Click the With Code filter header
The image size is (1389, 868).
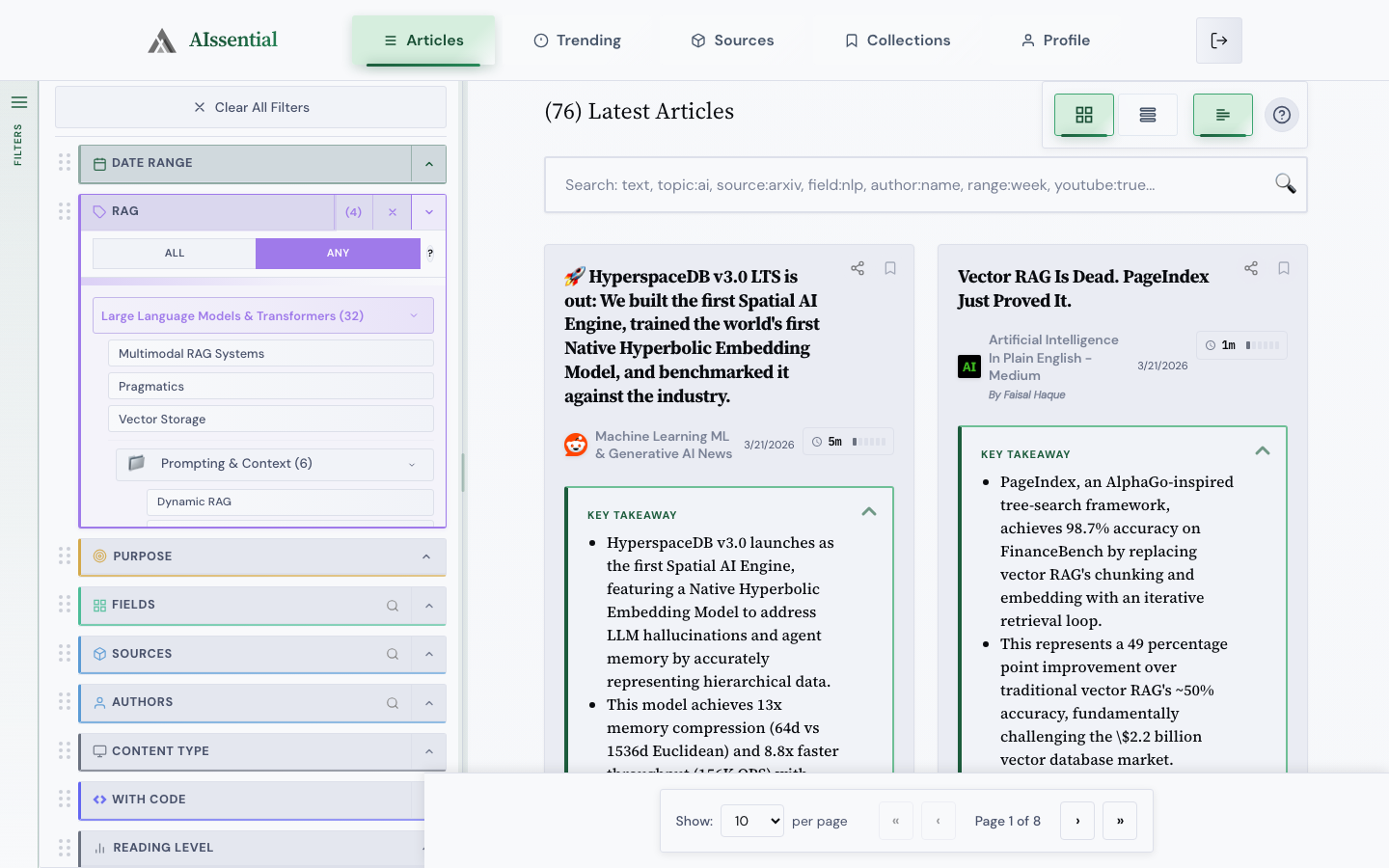253,800
